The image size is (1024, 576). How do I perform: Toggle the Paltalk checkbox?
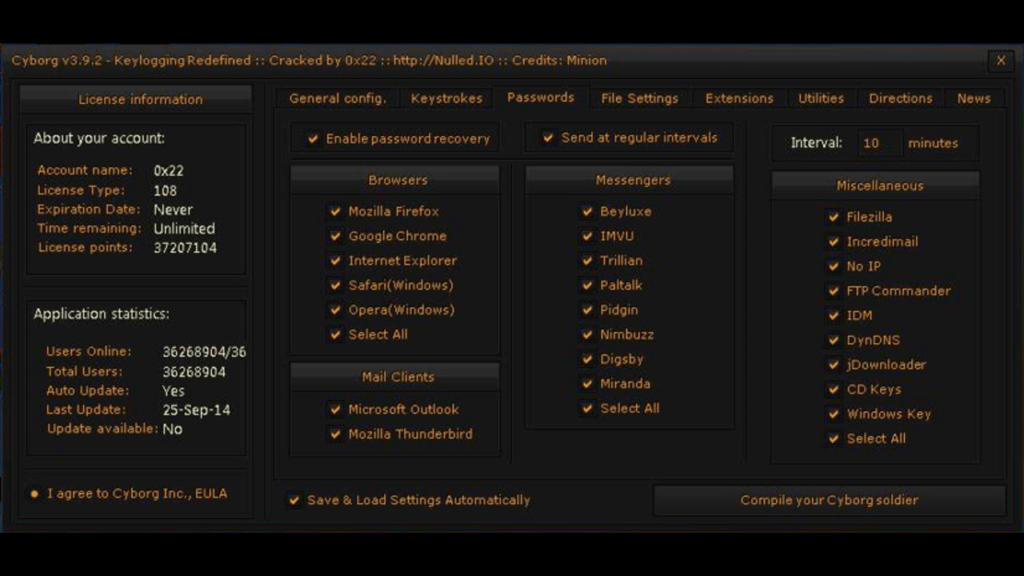click(587, 285)
